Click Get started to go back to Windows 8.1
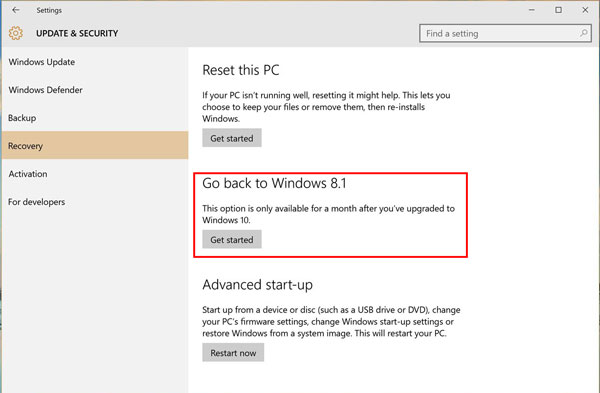The height and width of the screenshot is (393, 600). click(x=232, y=240)
